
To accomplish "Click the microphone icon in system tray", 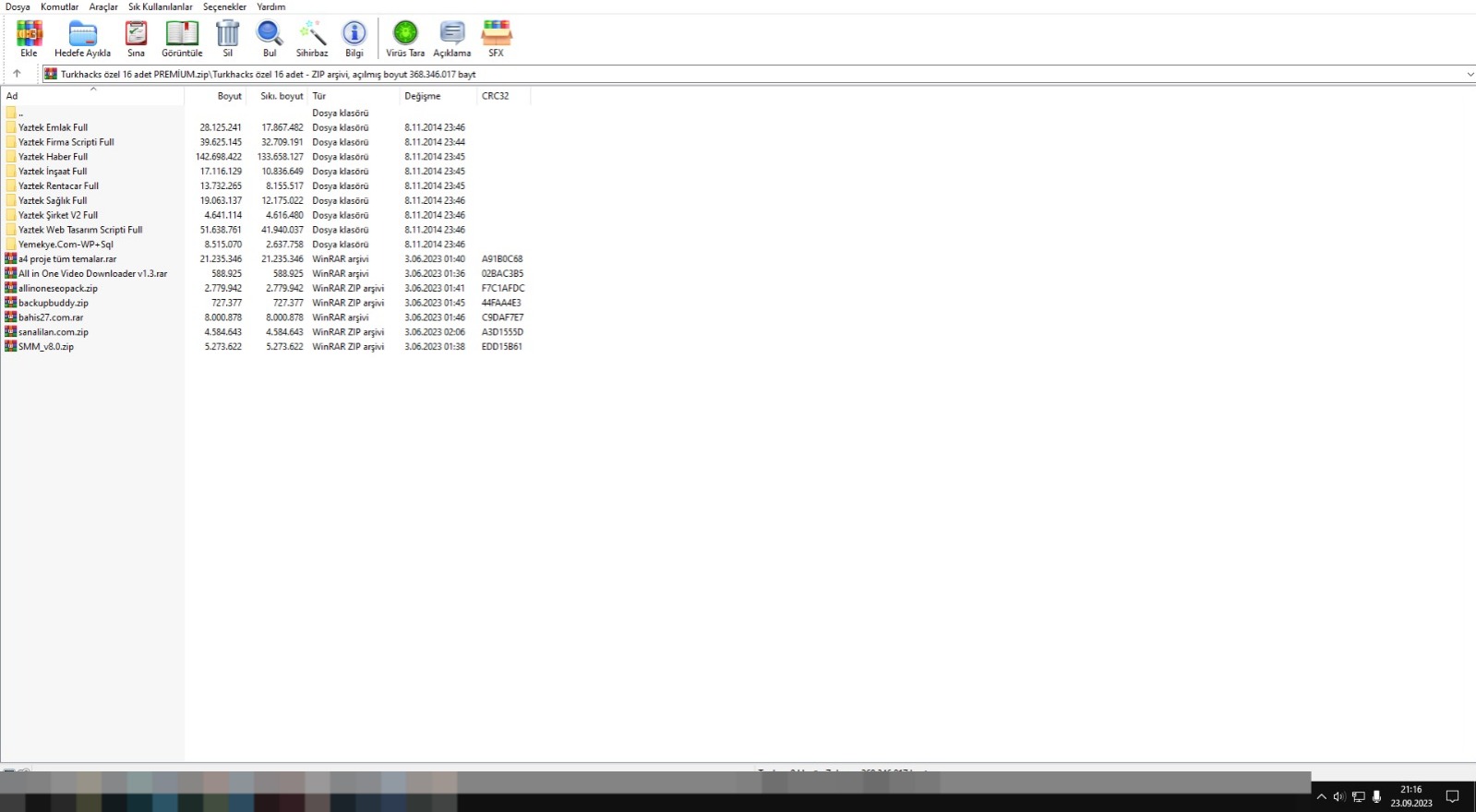I will pos(1376,796).
